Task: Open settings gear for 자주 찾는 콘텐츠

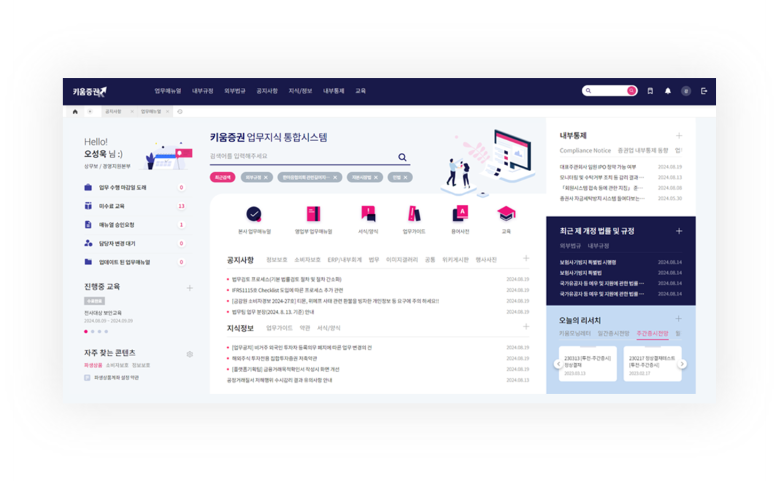Action: pyautogui.click(x=189, y=354)
